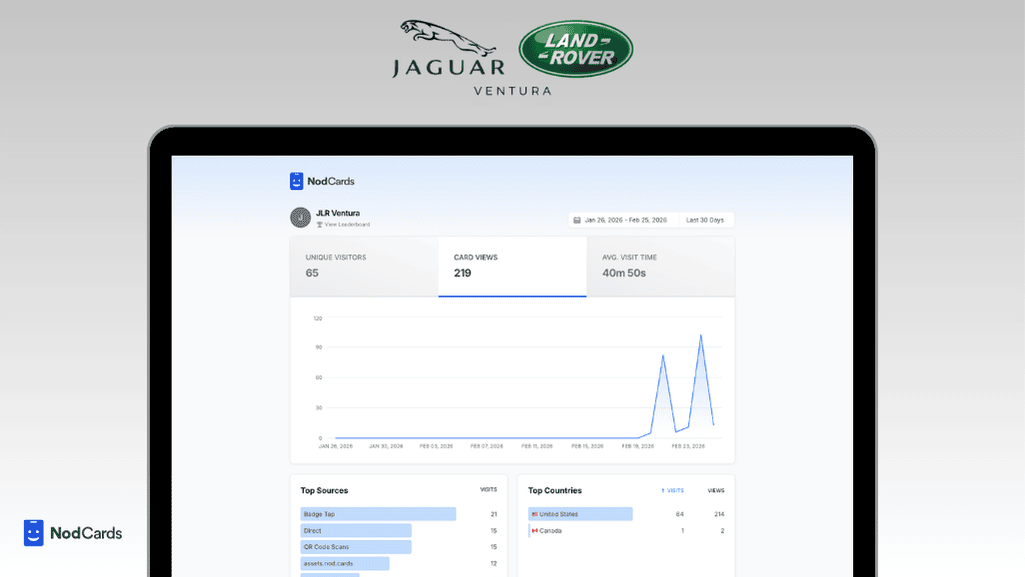The width and height of the screenshot is (1025, 577).
Task: Click the green Land Rover oval logo
Action: point(575,49)
